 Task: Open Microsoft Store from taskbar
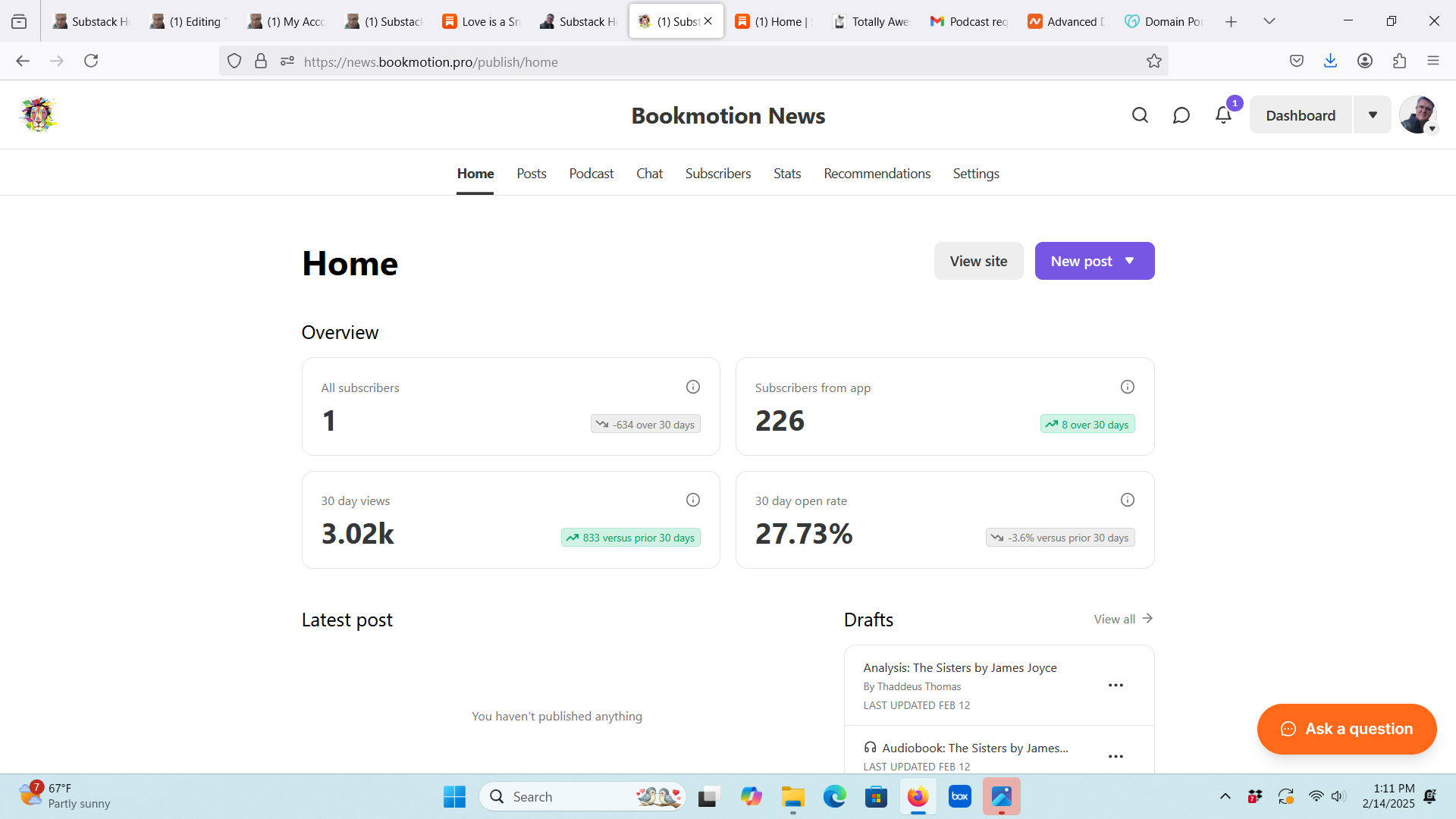(x=876, y=797)
